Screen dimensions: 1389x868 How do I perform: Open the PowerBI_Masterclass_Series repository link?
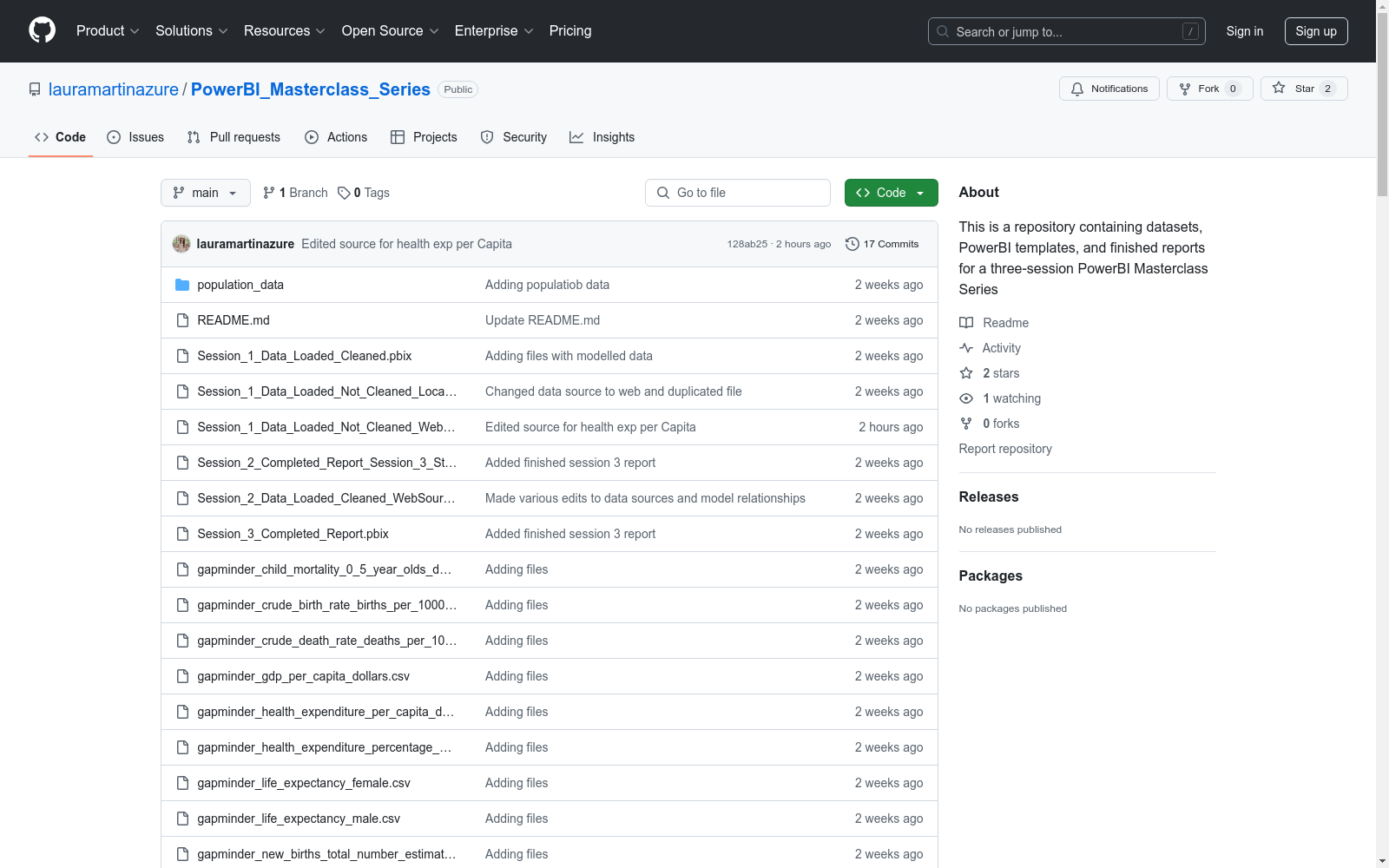click(311, 89)
